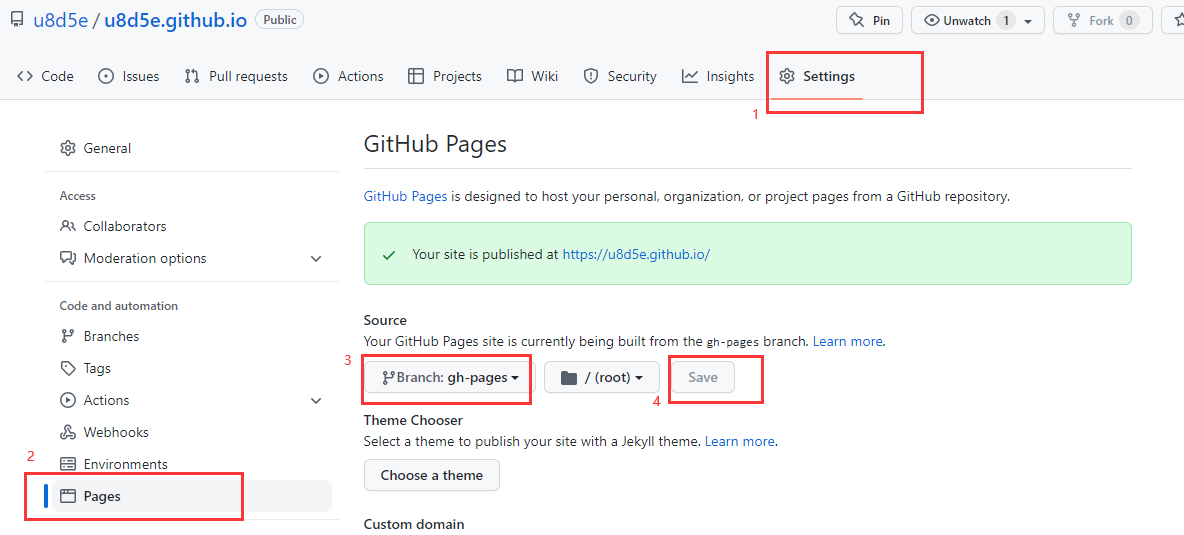Image resolution: width=1184 pixels, height=535 pixels.
Task: Switch to the Projects tab
Action: click(x=445, y=76)
